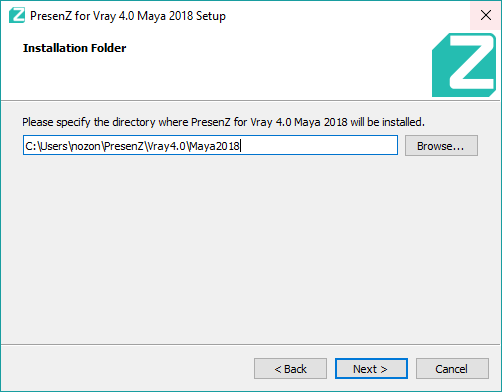Go back with the < Back button
Viewport: 502px width, 392px height.
290,369
